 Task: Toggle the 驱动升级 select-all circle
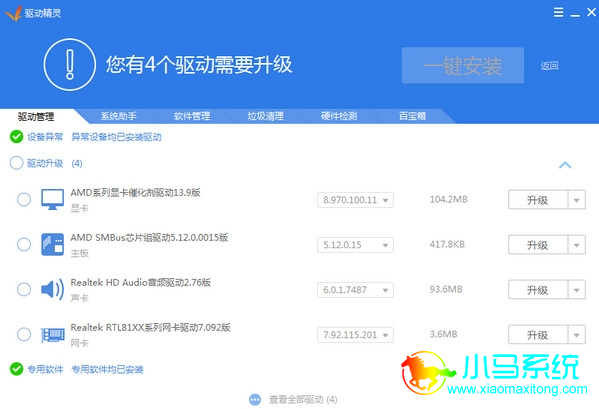[16, 163]
